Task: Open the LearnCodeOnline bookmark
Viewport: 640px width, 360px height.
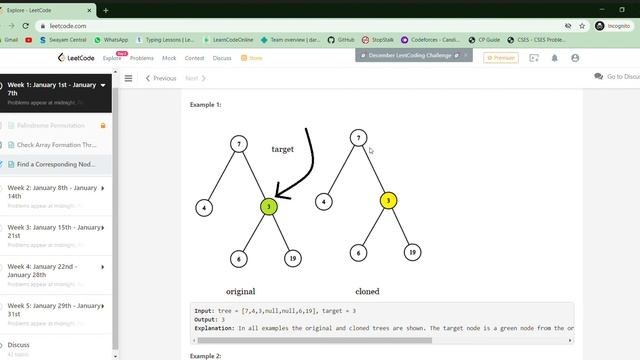Action: point(228,40)
